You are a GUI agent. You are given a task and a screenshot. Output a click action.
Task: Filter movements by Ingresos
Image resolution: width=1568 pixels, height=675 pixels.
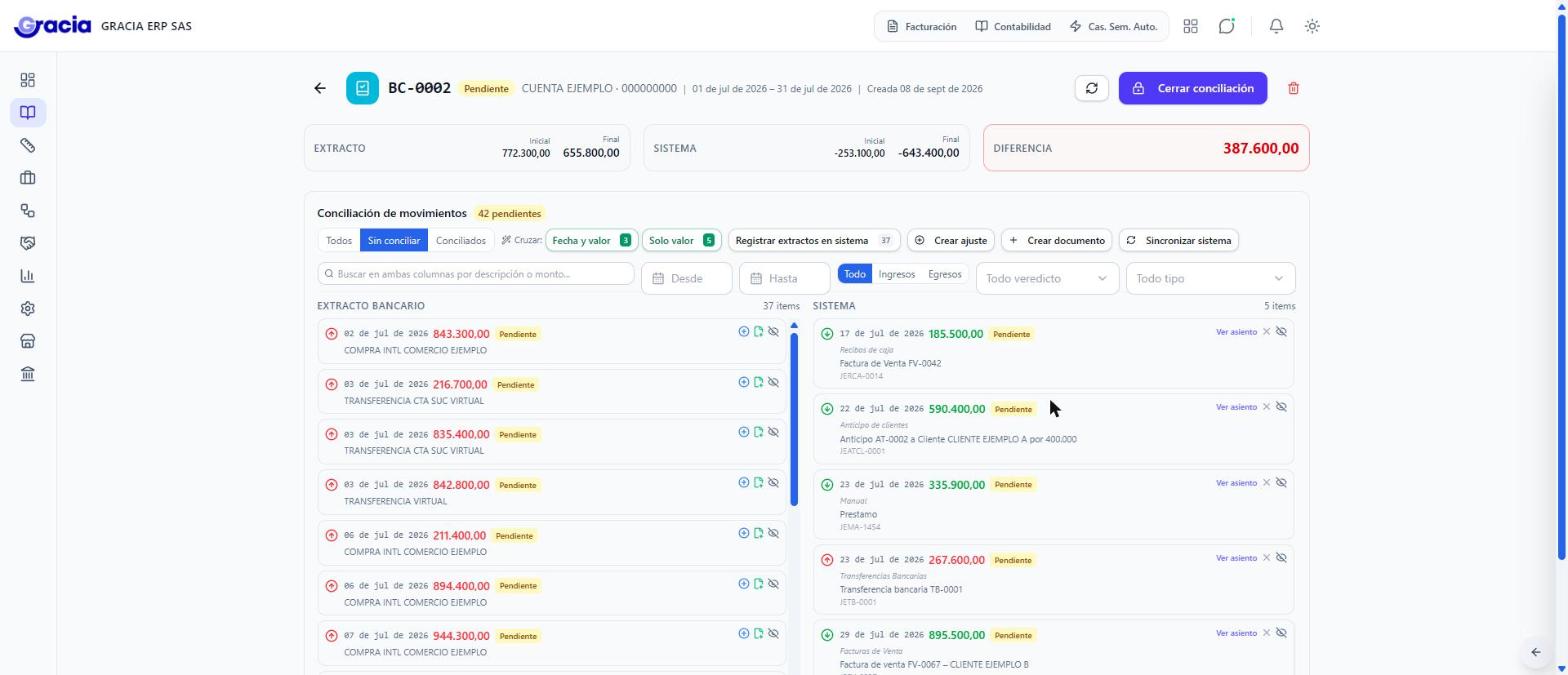[x=896, y=274]
